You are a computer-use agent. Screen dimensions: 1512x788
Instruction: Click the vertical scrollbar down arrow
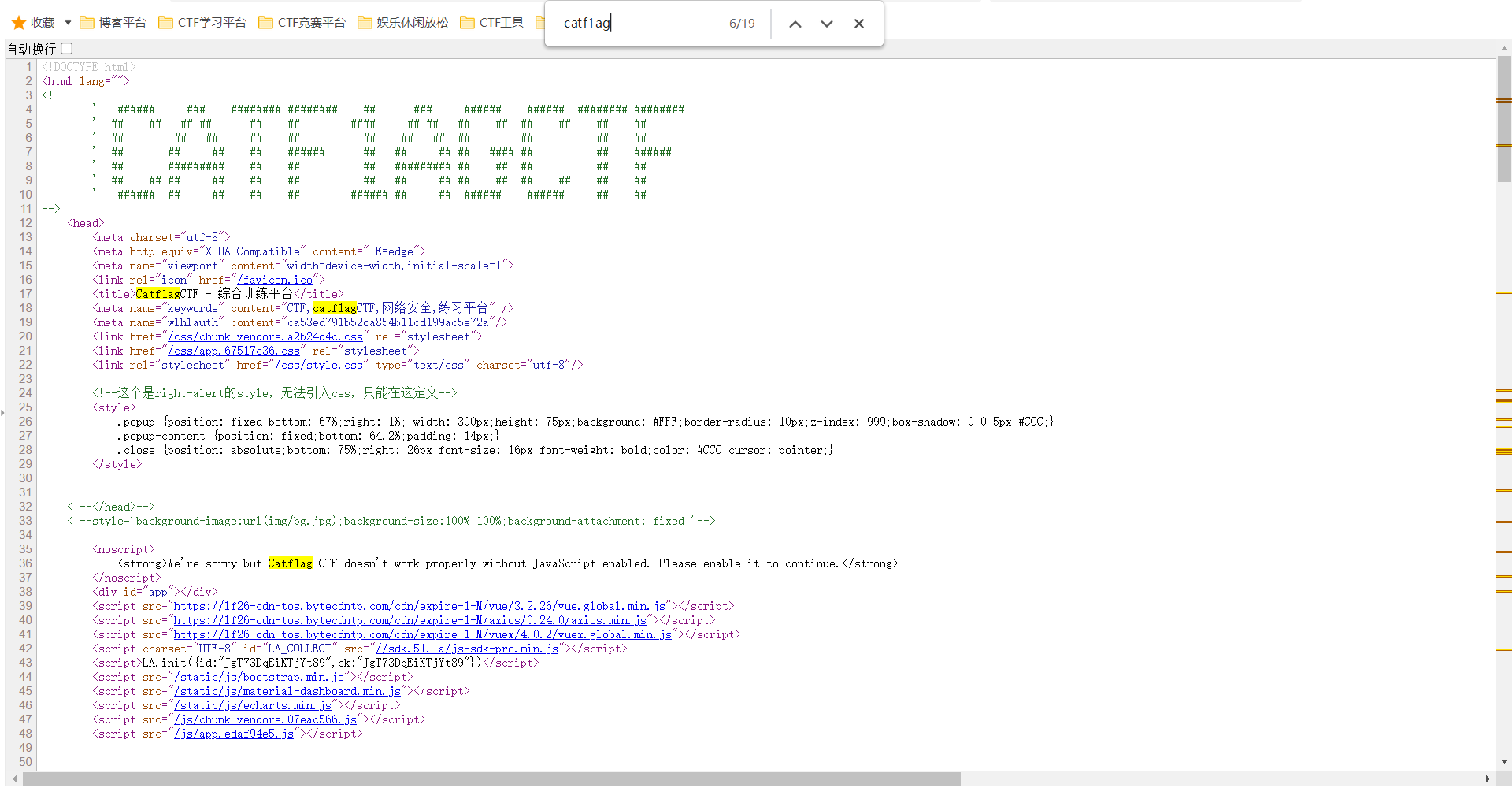coord(1504,762)
